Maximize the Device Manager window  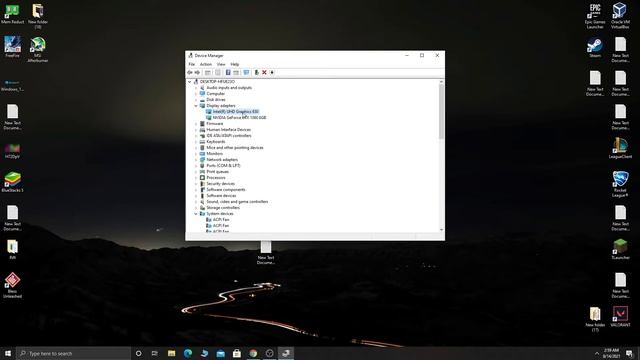422,56
